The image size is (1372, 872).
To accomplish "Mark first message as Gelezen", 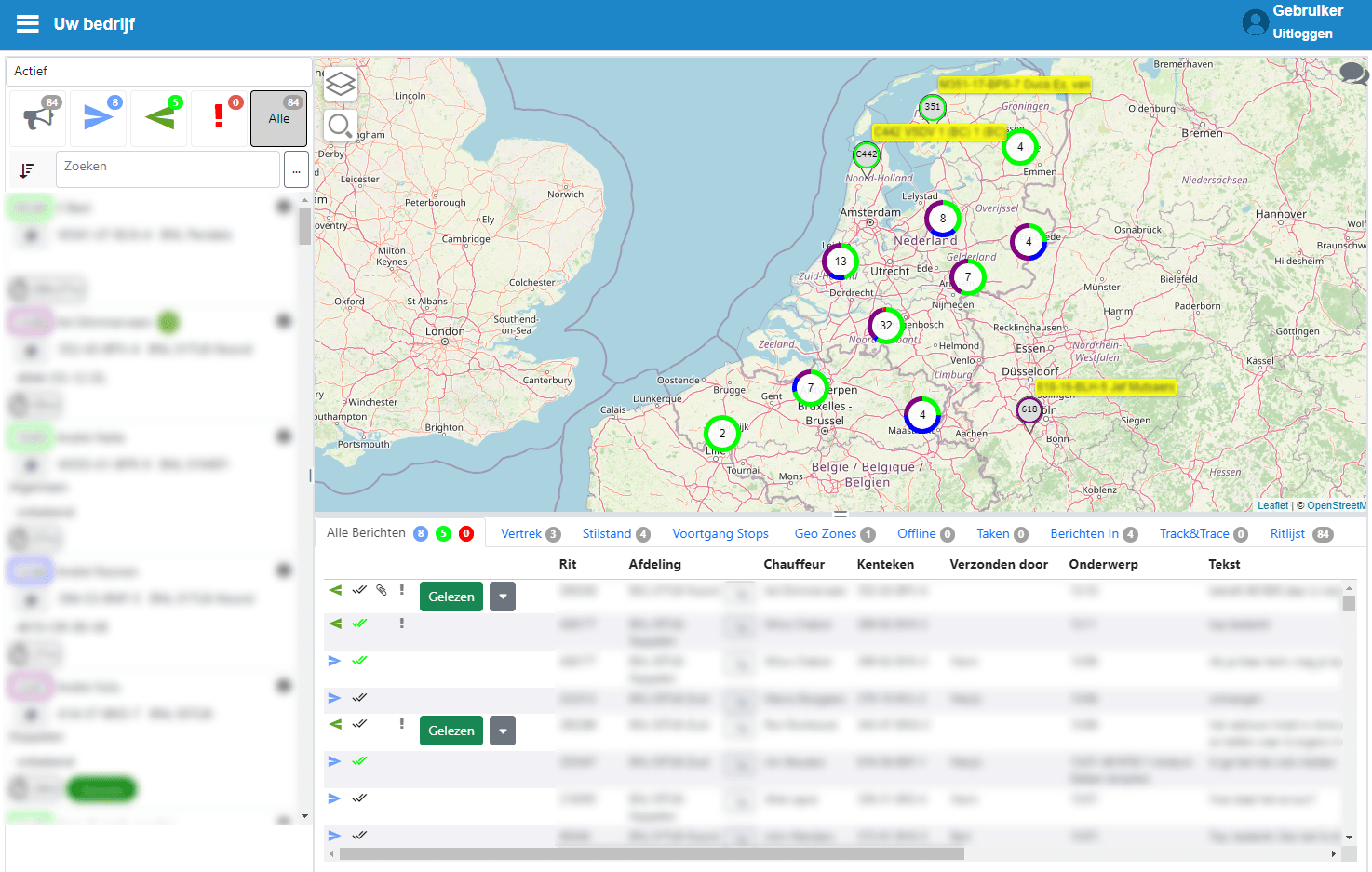I will point(451,597).
